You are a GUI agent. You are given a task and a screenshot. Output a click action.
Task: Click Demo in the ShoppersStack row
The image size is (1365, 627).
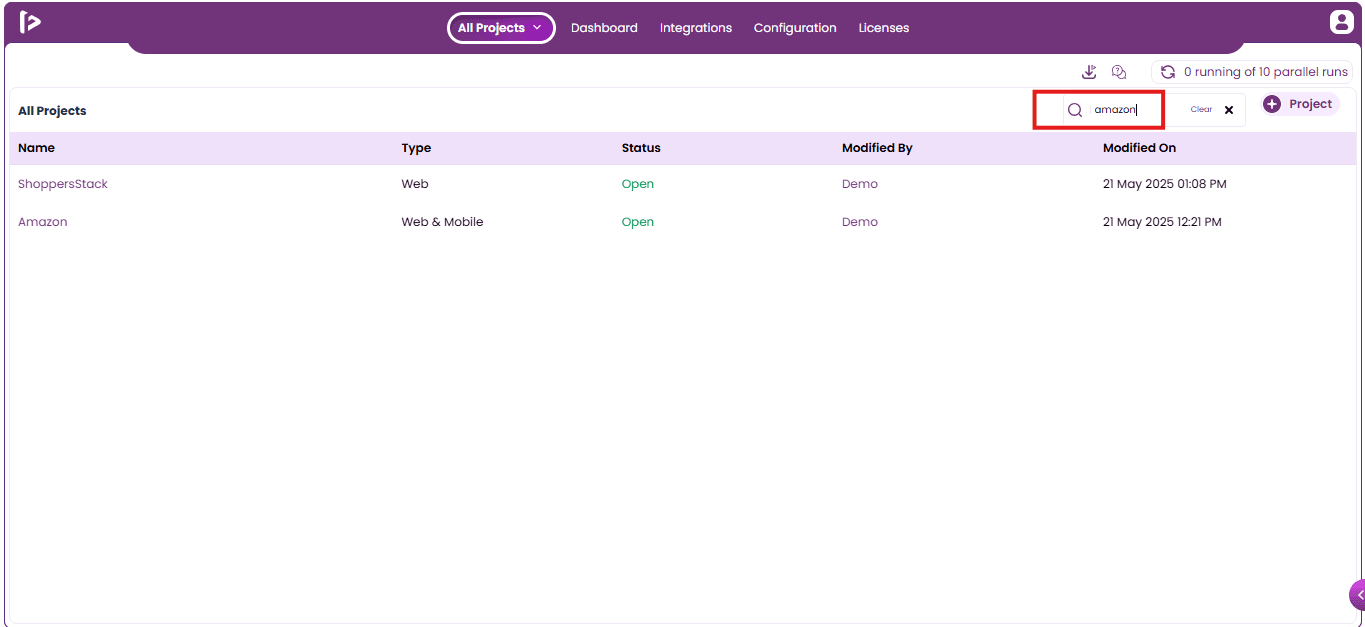point(860,184)
